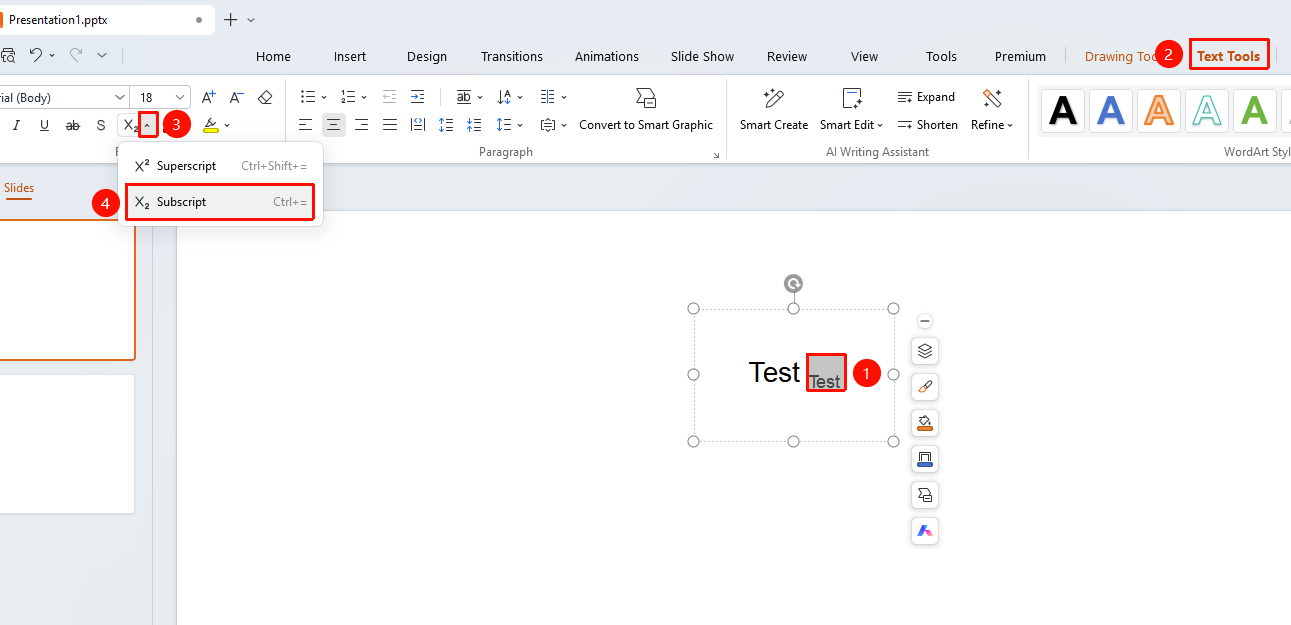This screenshot has height=625, width=1291.
Task: Click the Undo icon
Action: pyautogui.click(x=36, y=56)
